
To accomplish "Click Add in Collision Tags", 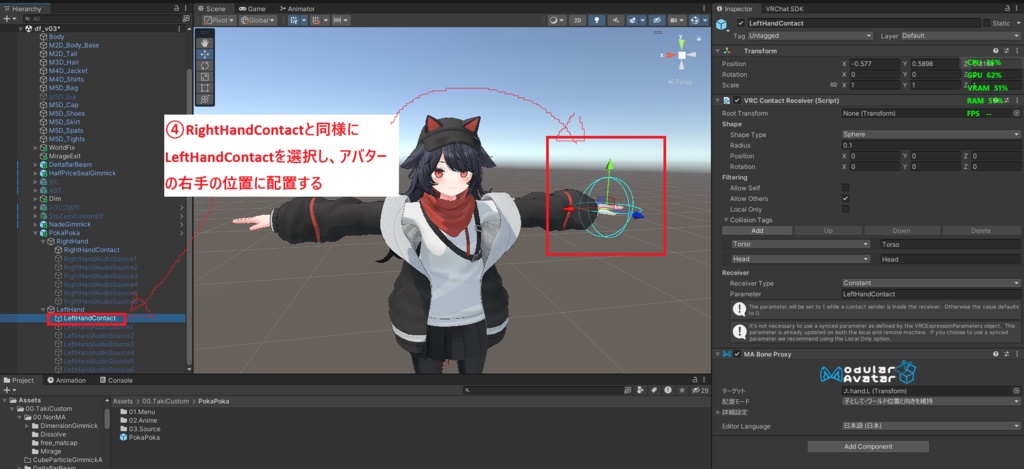I will tap(758, 231).
